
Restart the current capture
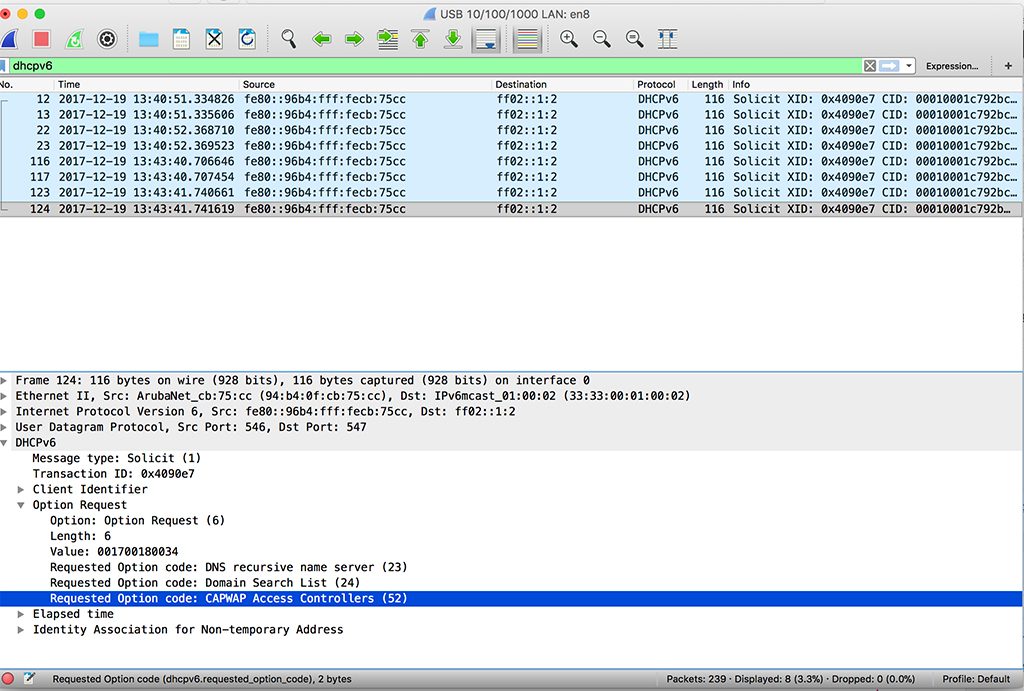74,39
